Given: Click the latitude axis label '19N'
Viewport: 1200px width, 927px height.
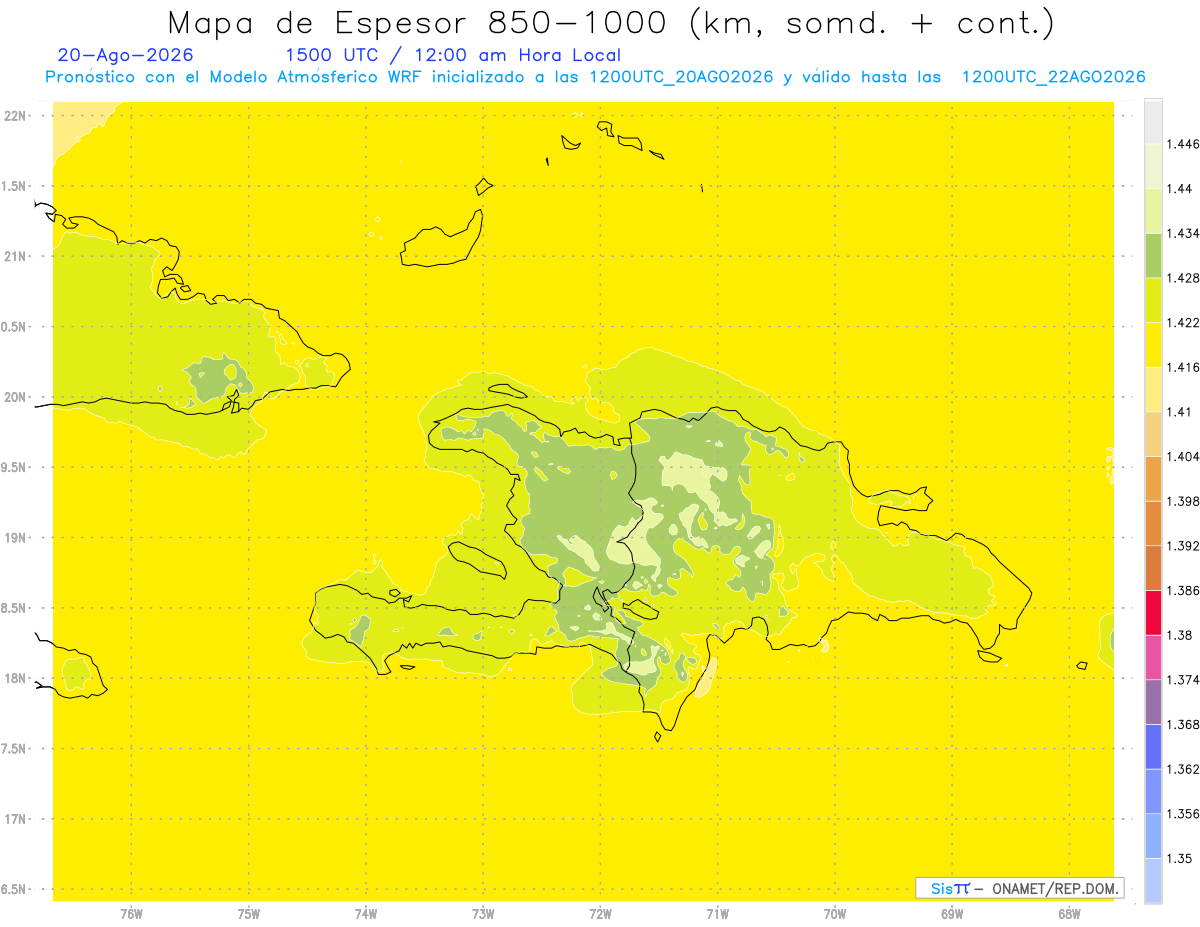Looking at the screenshot, I should coord(15,538).
